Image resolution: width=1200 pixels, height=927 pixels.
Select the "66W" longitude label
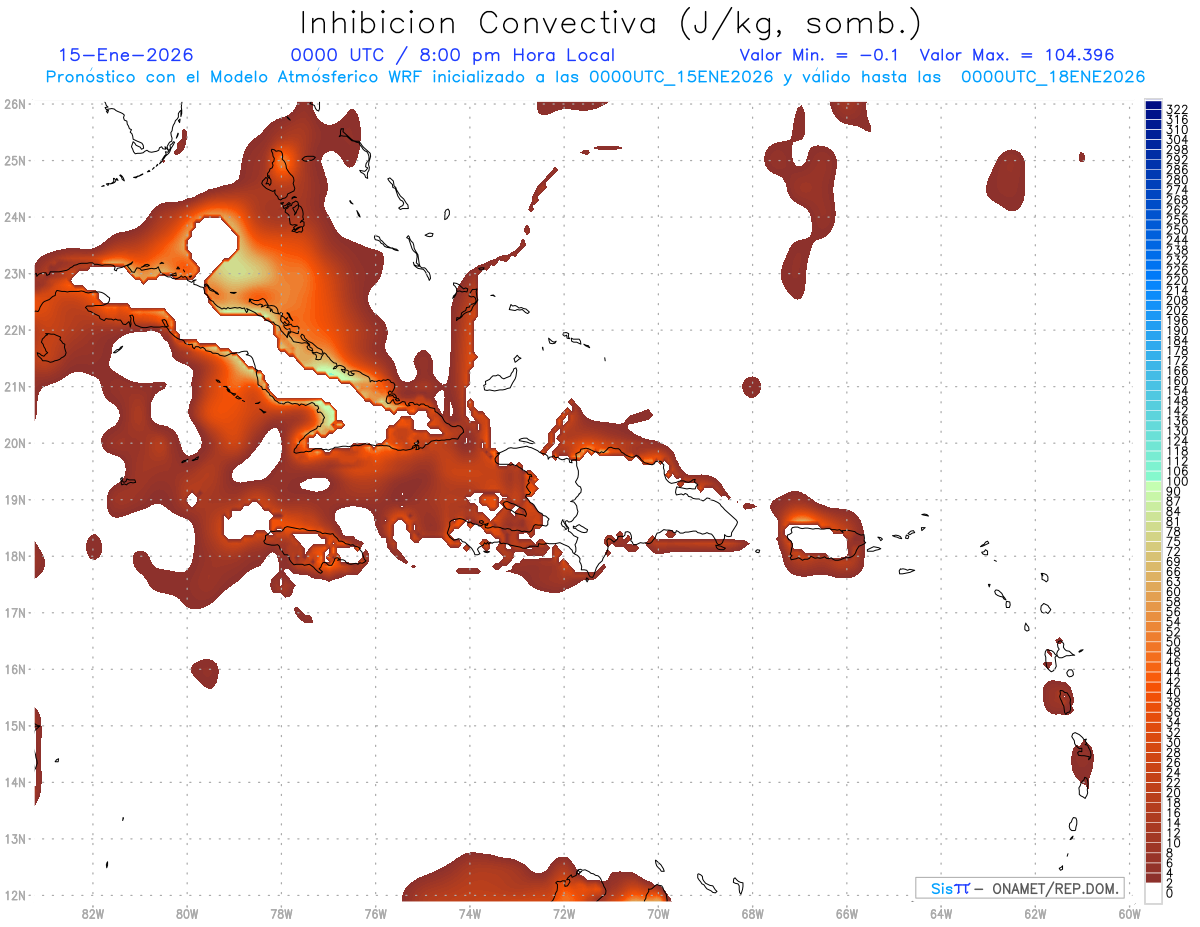(847, 914)
